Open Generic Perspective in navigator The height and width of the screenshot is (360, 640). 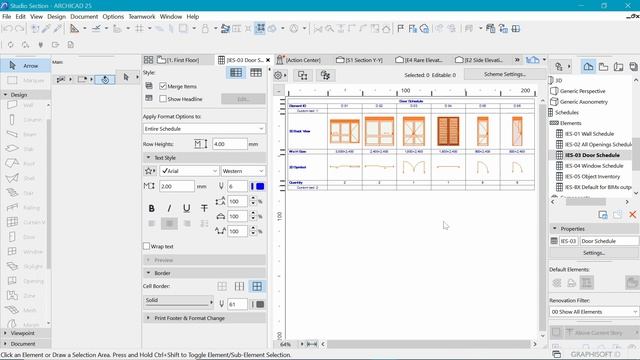point(578,91)
